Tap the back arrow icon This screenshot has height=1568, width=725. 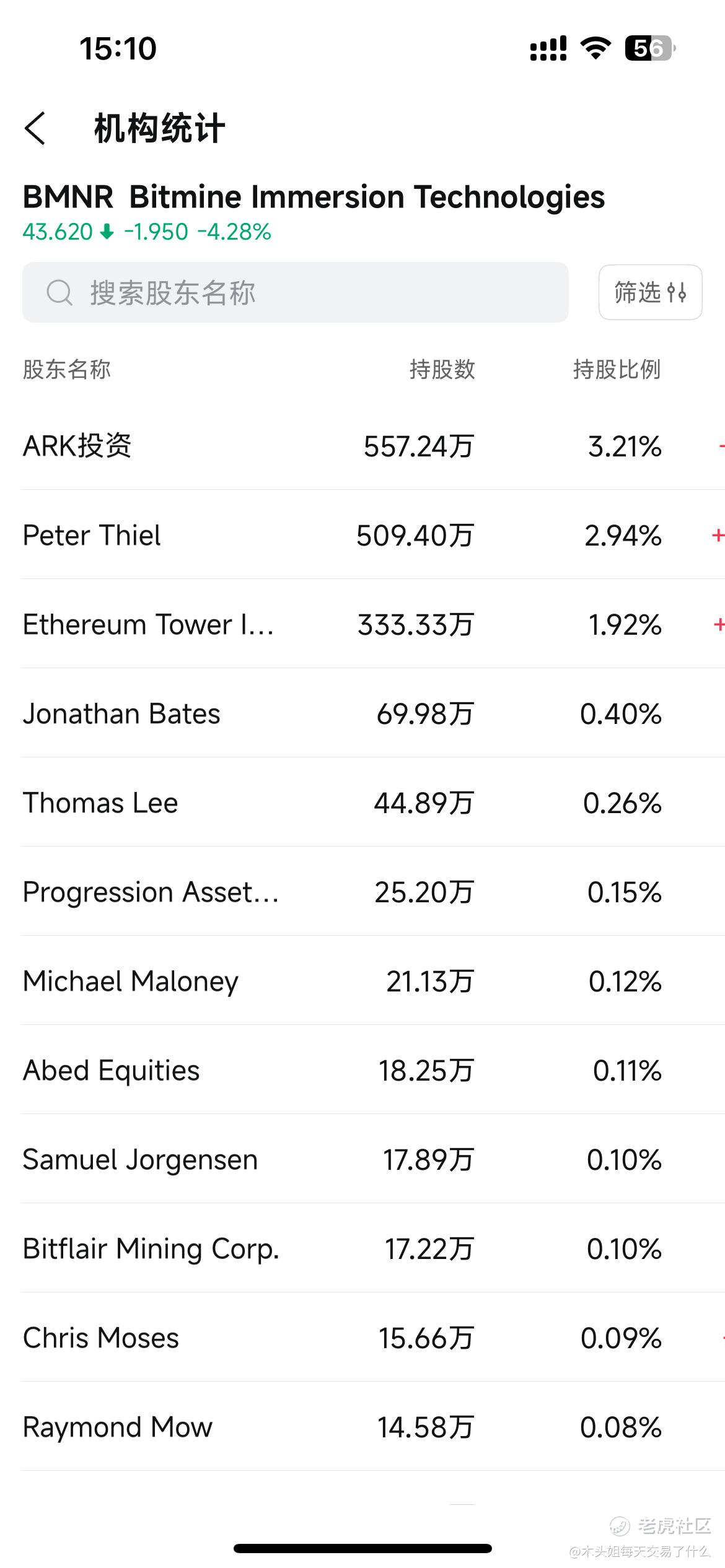tap(35, 129)
